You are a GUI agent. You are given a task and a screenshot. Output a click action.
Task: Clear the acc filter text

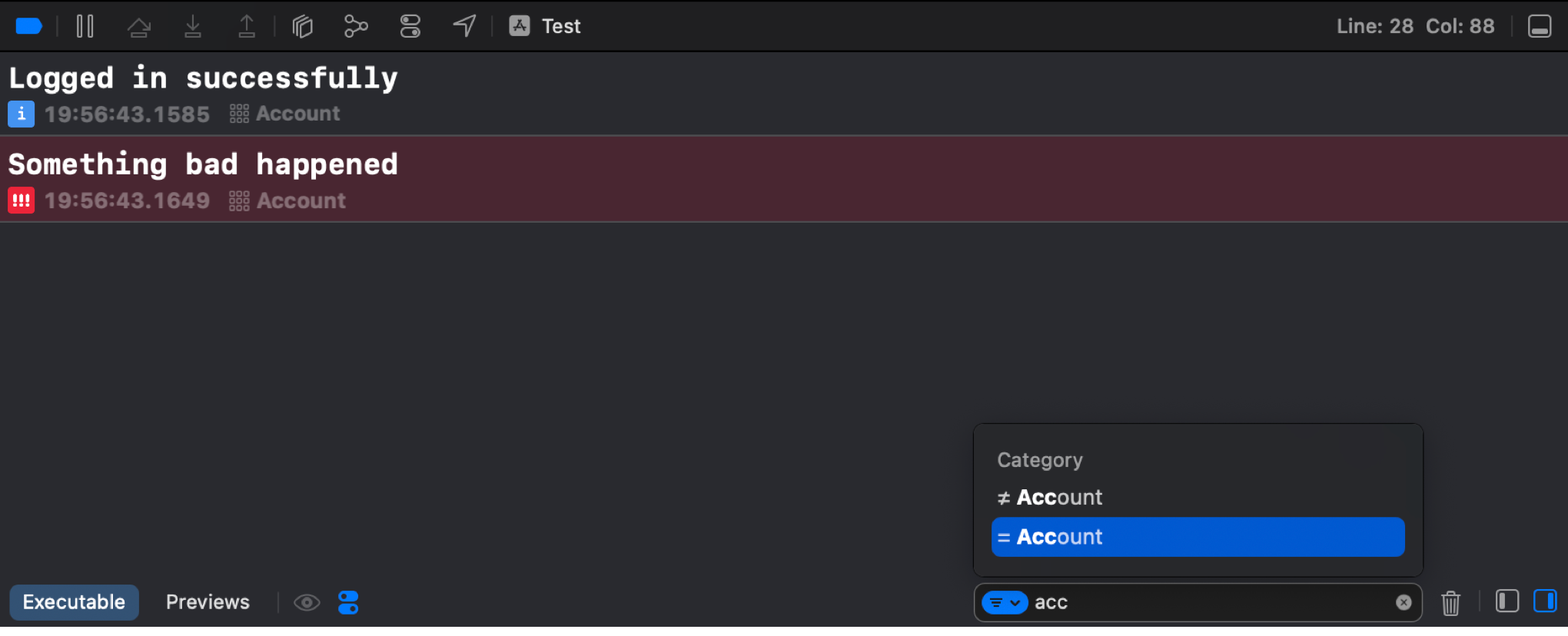tap(1404, 603)
